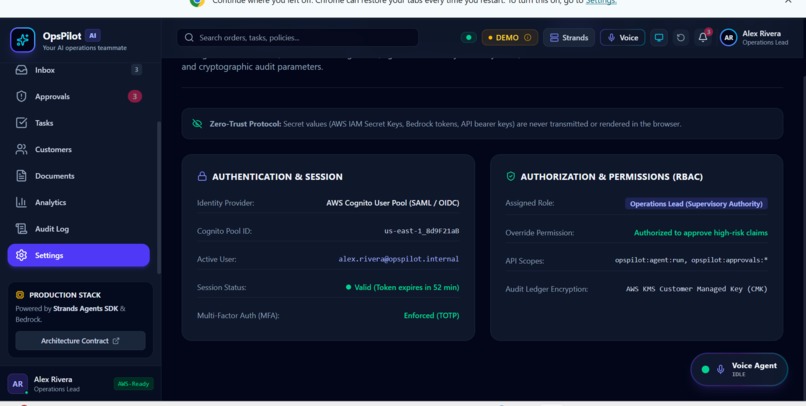Click the search magnifier icon
Image resolution: width=806 pixels, height=406 pixels.
[x=189, y=38]
